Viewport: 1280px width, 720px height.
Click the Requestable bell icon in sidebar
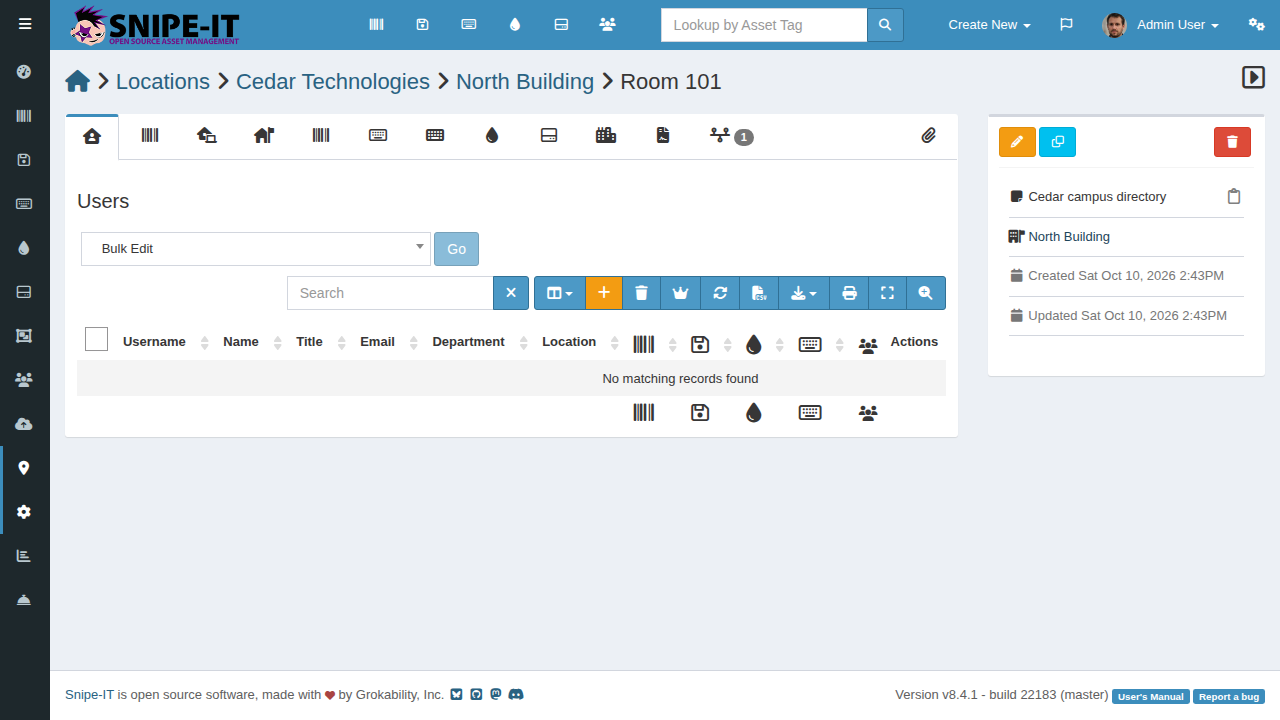coord(24,600)
